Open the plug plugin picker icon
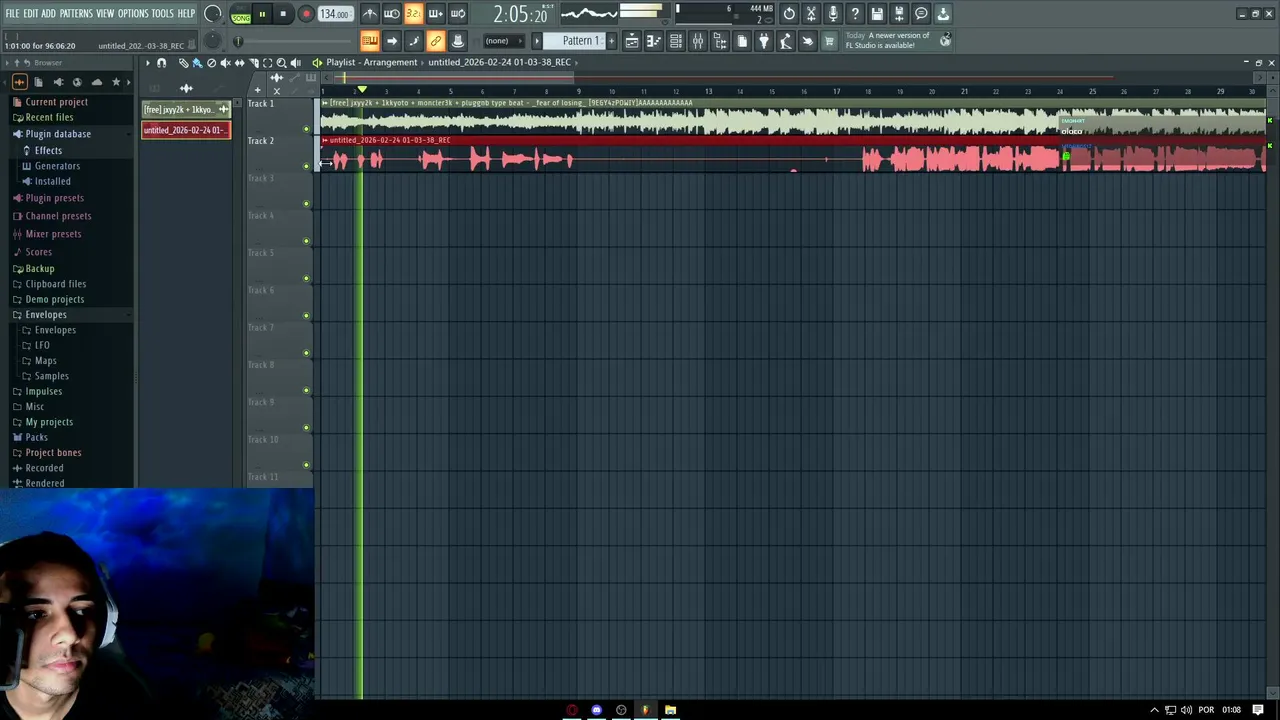Screen dimensions: 1280x720 764,41
